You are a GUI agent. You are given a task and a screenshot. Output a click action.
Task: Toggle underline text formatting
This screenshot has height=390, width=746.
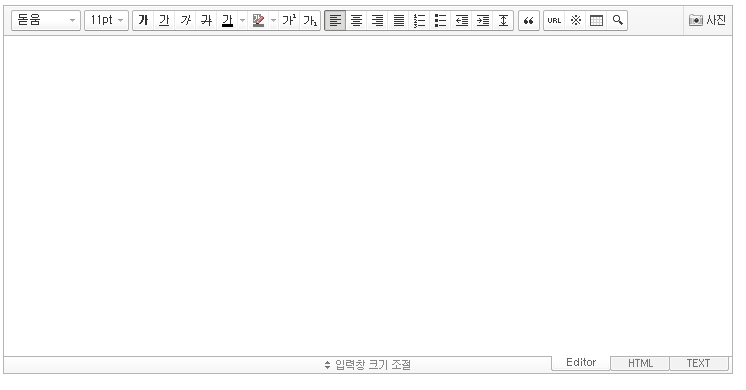pyautogui.click(x=164, y=20)
